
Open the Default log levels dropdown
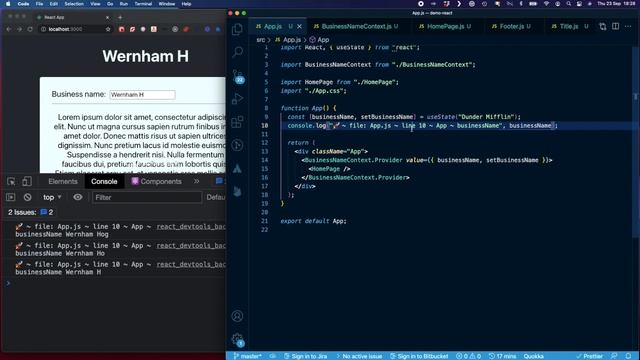click(216, 197)
